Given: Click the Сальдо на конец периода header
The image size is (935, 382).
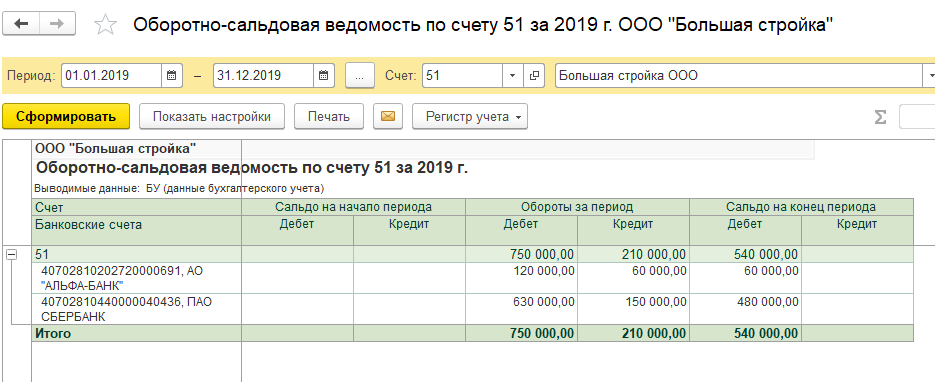Looking at the screenshot, I should pos(801,207).
